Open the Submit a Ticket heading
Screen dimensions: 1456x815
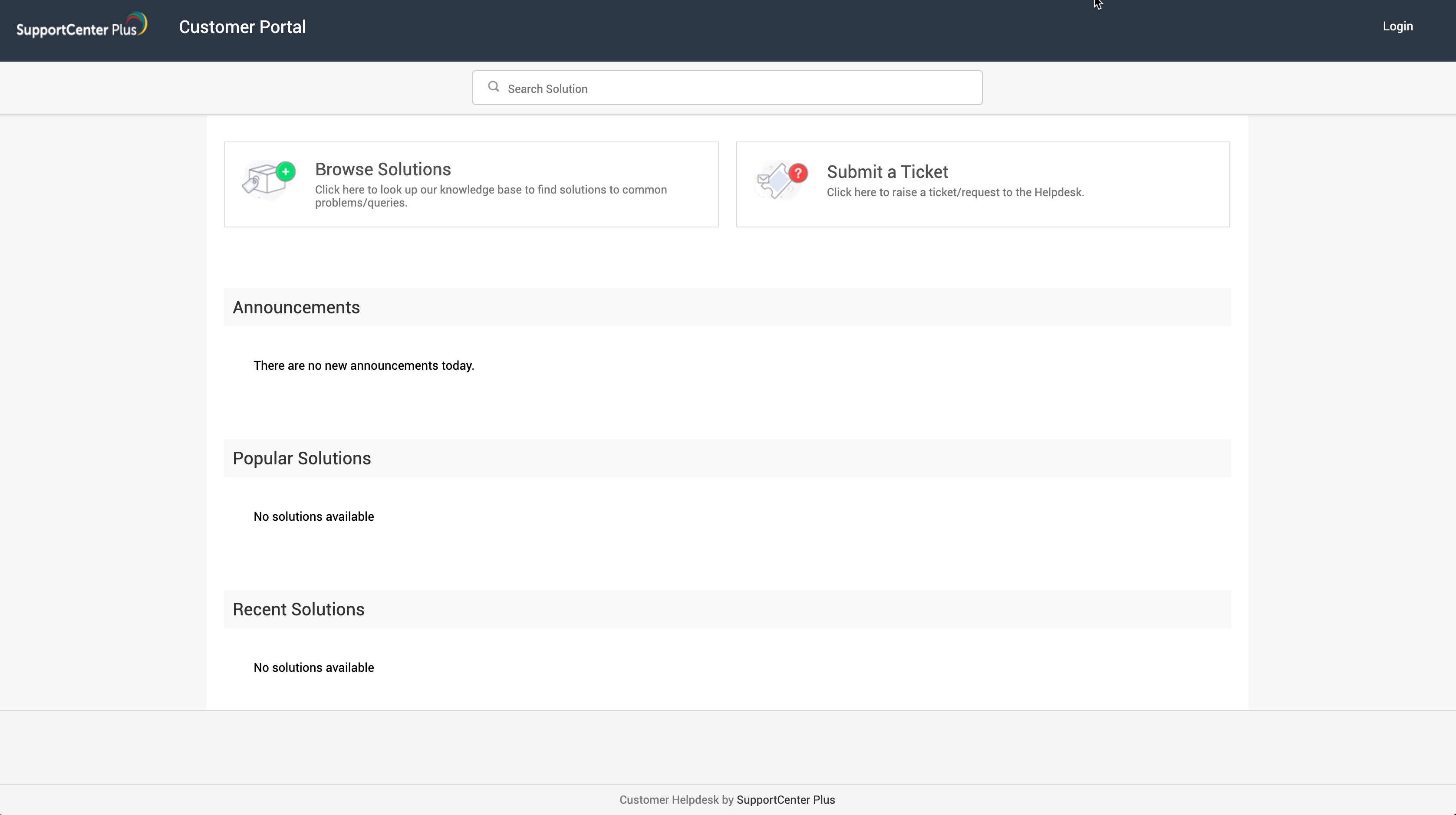[x=887, y=172]
